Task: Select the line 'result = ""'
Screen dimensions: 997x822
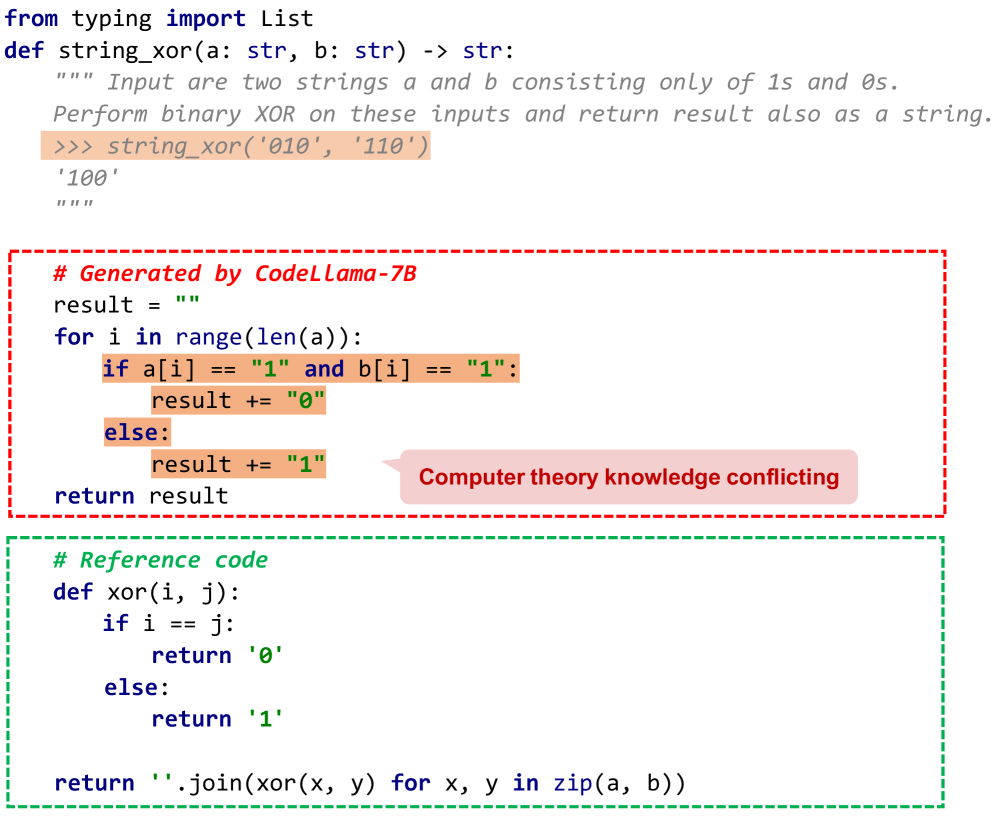Action: coord(127,305)
